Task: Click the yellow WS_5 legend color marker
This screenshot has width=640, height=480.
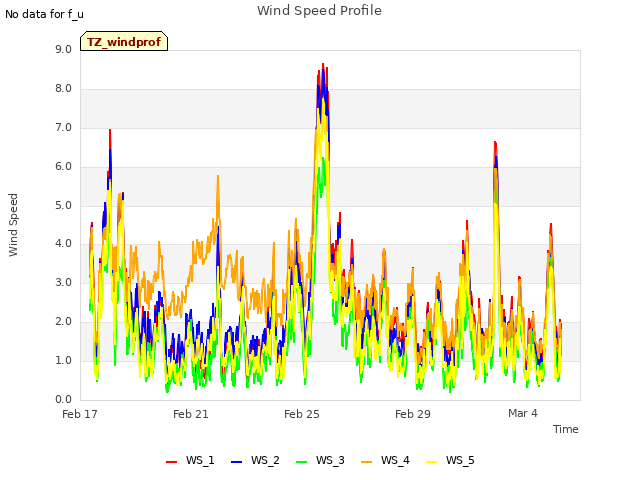Action: pos(431,462)
